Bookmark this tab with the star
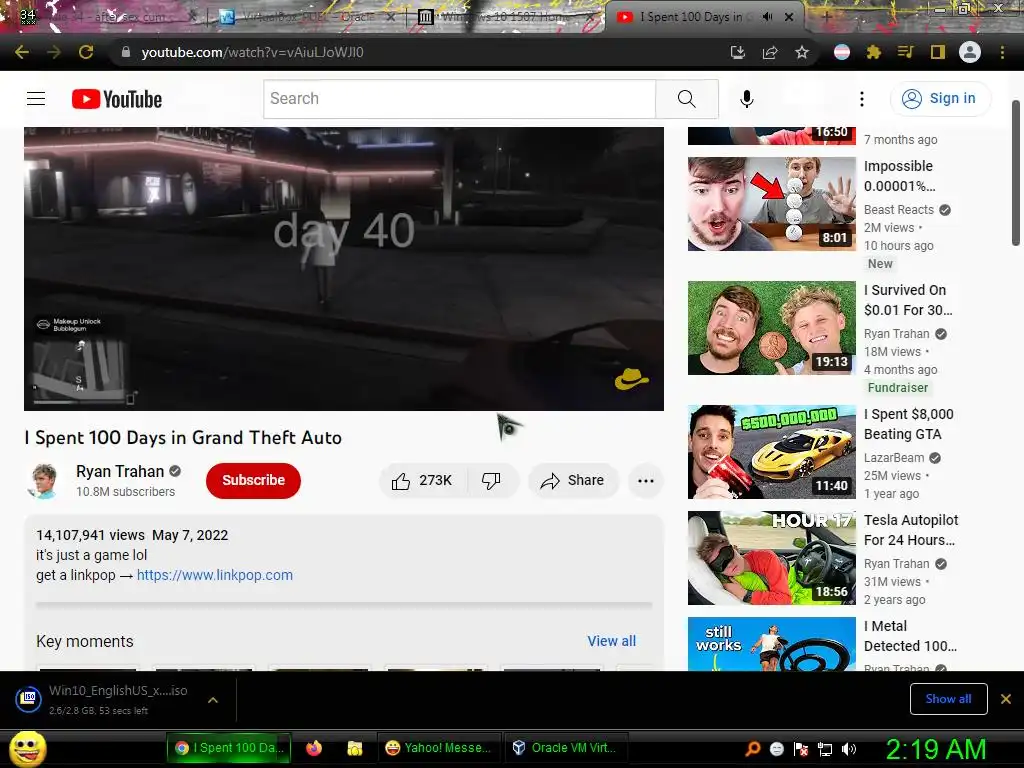Image resolution: width=1024 pixels, height=768 pixels. (802, 52)
